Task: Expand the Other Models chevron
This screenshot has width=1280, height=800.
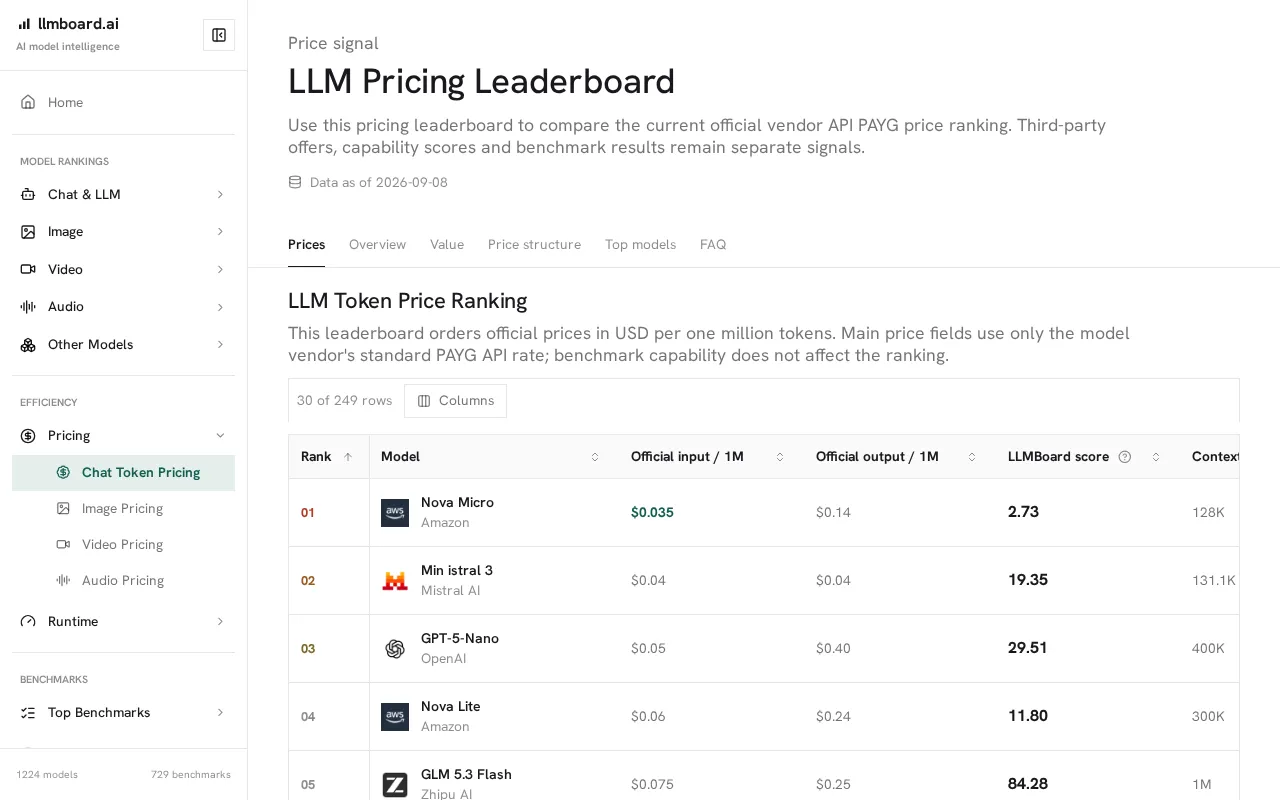Action: 220,344
